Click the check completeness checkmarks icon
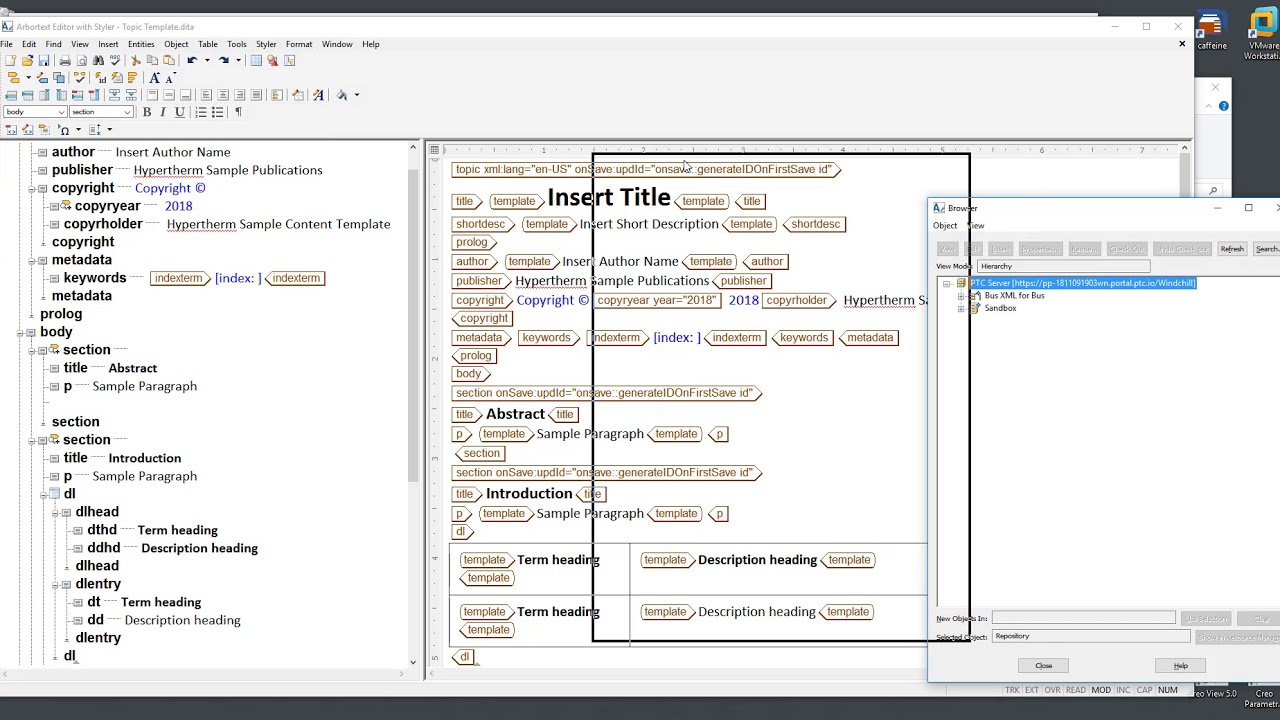This screenshot has width=1280, height=720. pyautogui.click(x=79, y=77)
